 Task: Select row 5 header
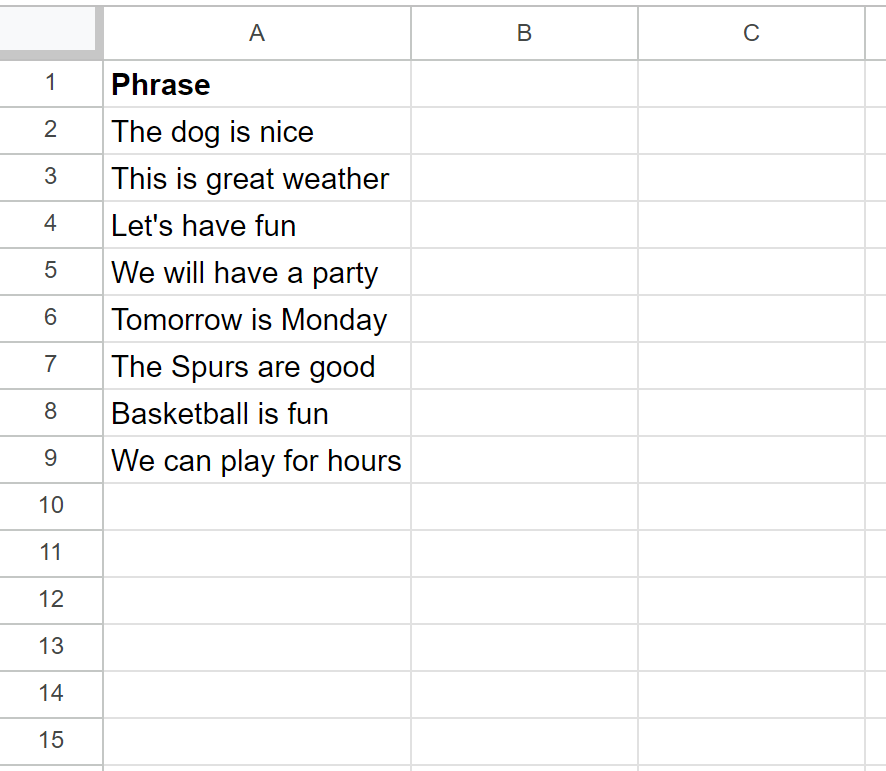coord(51,271)
